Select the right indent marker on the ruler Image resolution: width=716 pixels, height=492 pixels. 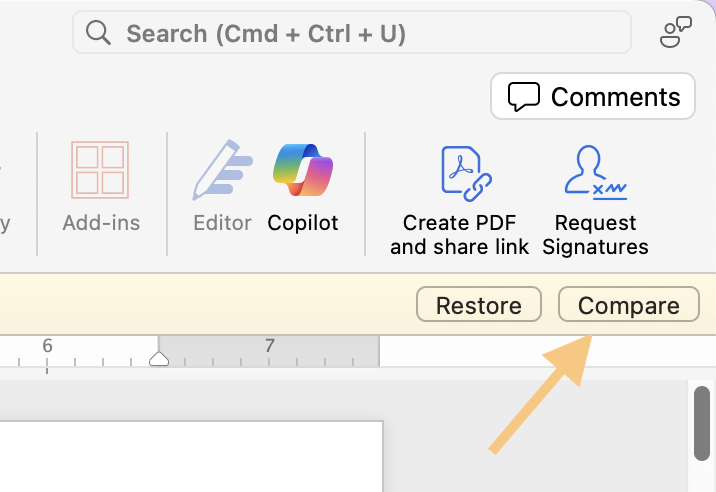[x=159, y=359]
